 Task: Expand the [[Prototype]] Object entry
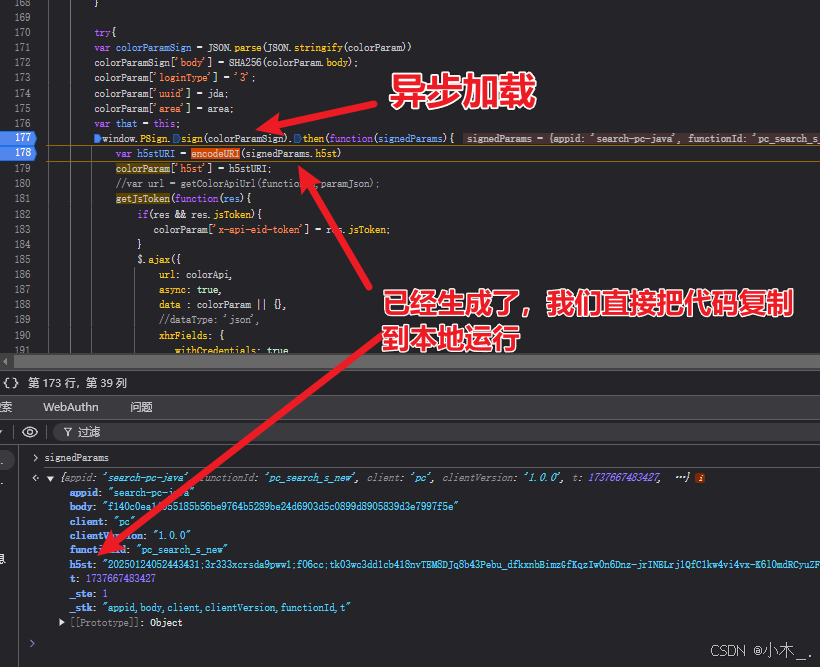point(62,623)
